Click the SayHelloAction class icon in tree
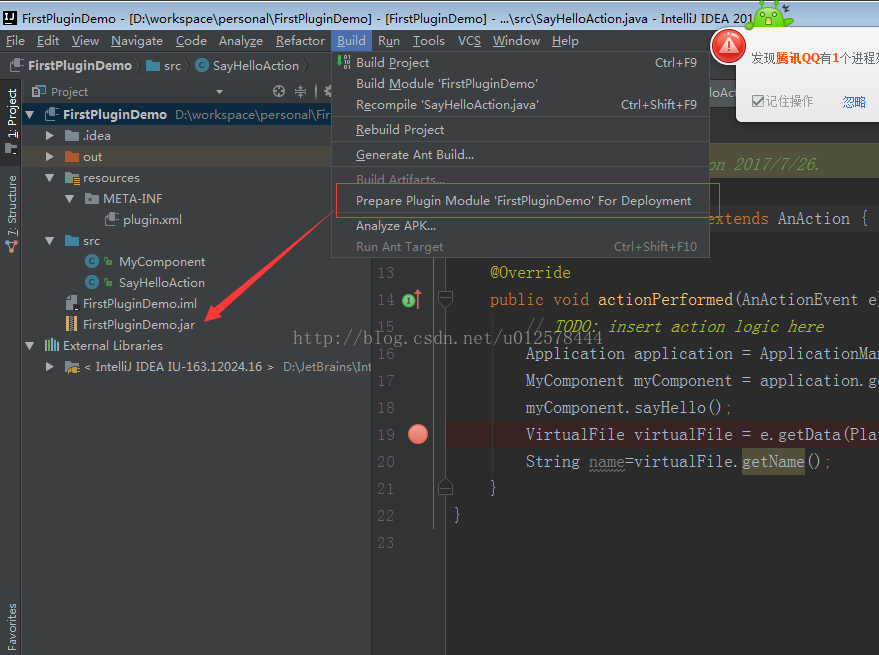The image size is (879, 655). point(93,283)
